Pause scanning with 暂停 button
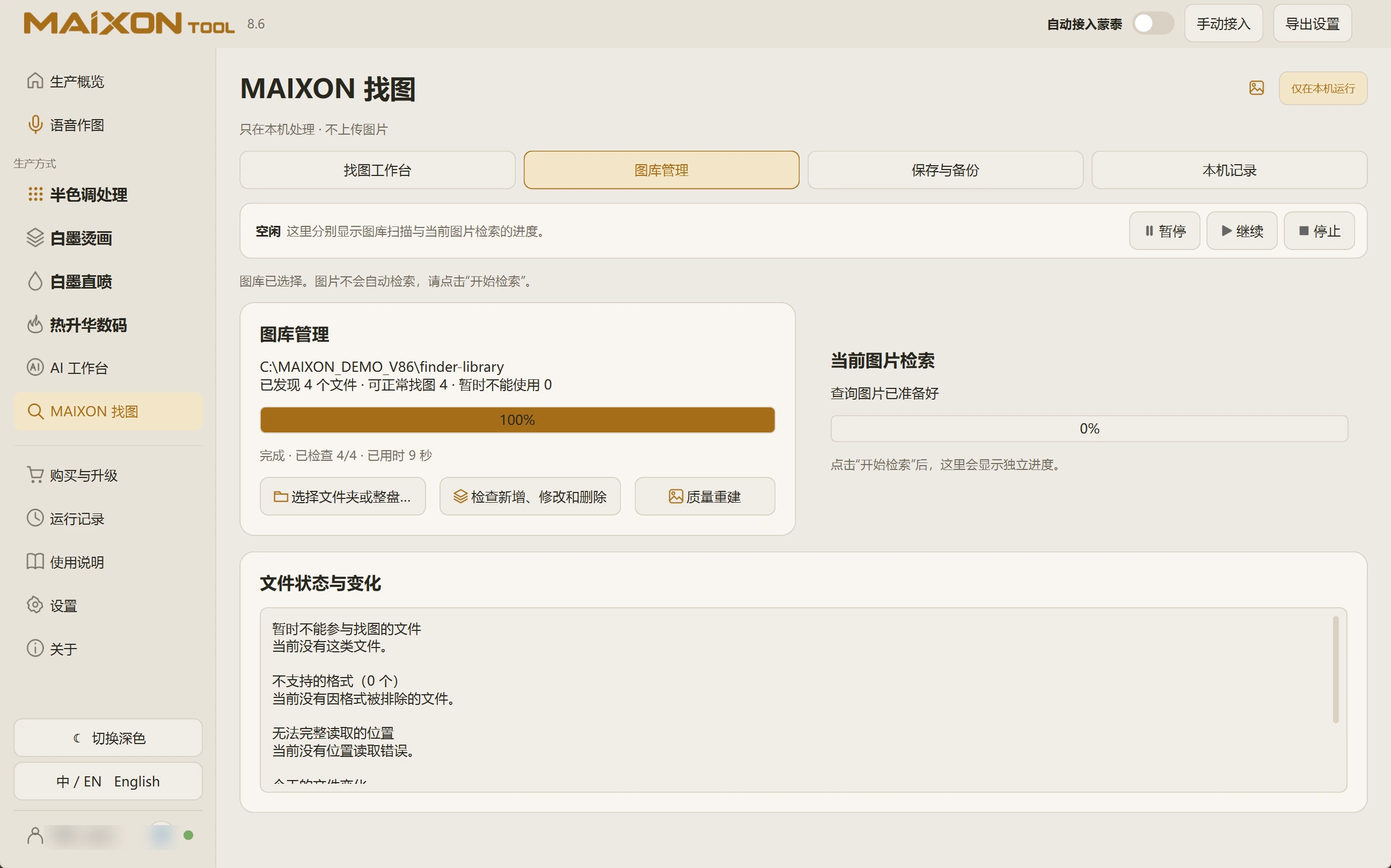This screenshot has height=868, width=1391. pos(1164,231)
